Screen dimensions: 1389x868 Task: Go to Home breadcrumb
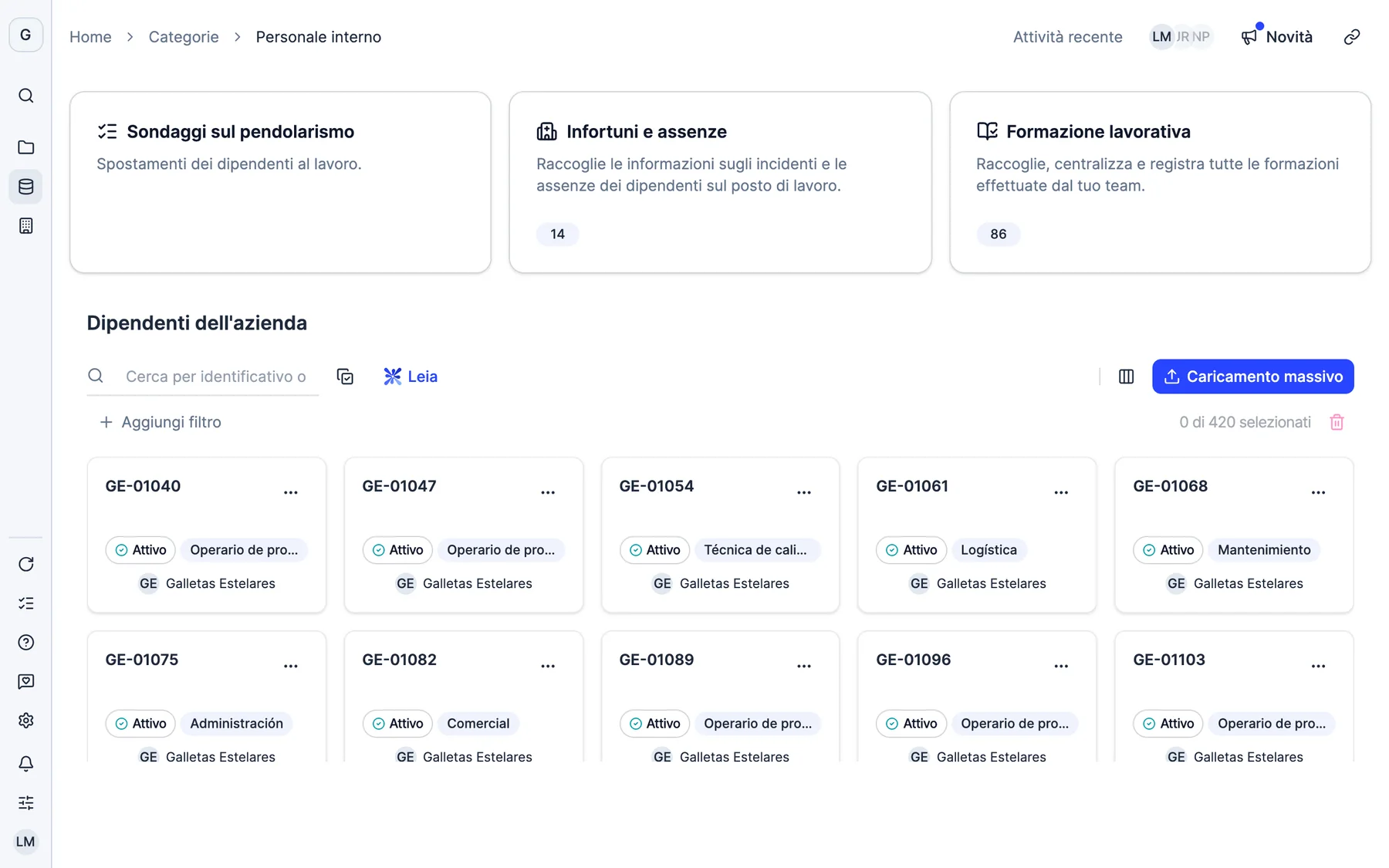click(90, 37)
